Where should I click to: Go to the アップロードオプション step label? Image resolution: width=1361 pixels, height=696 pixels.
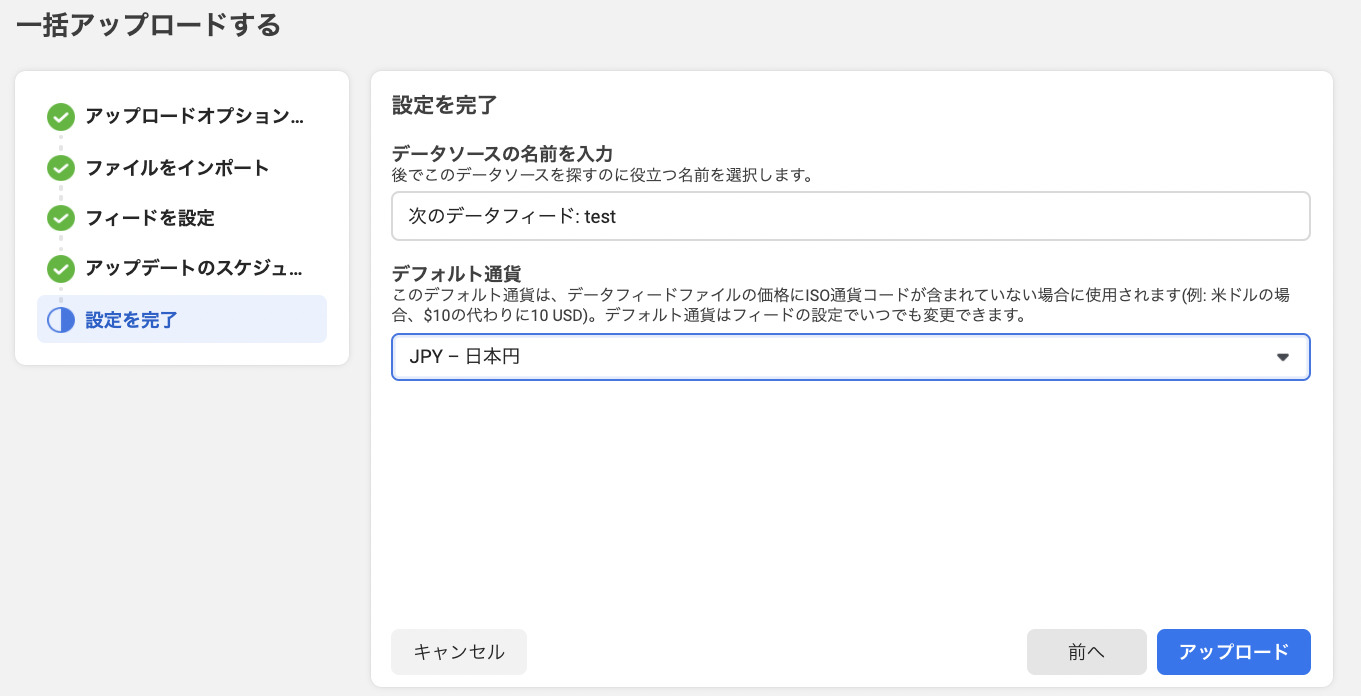[193, 116]
